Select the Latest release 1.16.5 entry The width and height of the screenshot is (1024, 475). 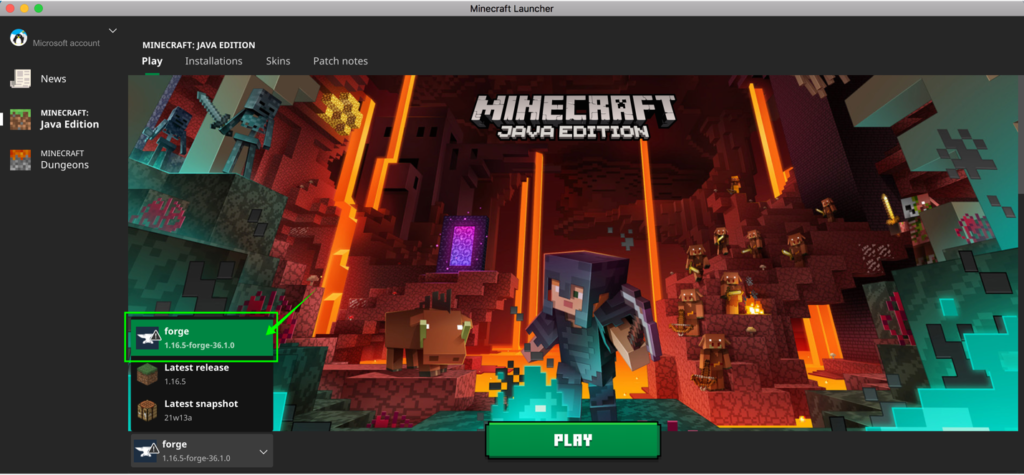[200, 374]
